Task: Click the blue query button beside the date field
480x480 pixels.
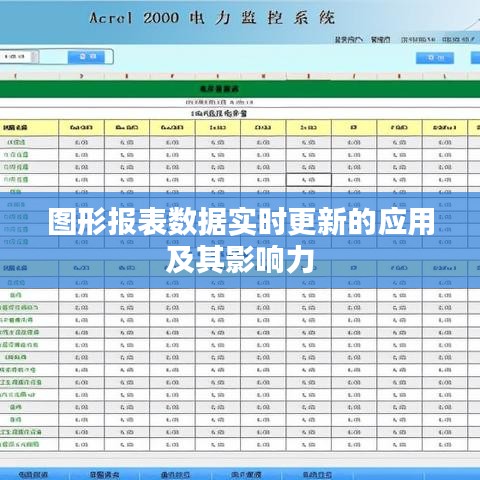Action: tap(87, 57)
